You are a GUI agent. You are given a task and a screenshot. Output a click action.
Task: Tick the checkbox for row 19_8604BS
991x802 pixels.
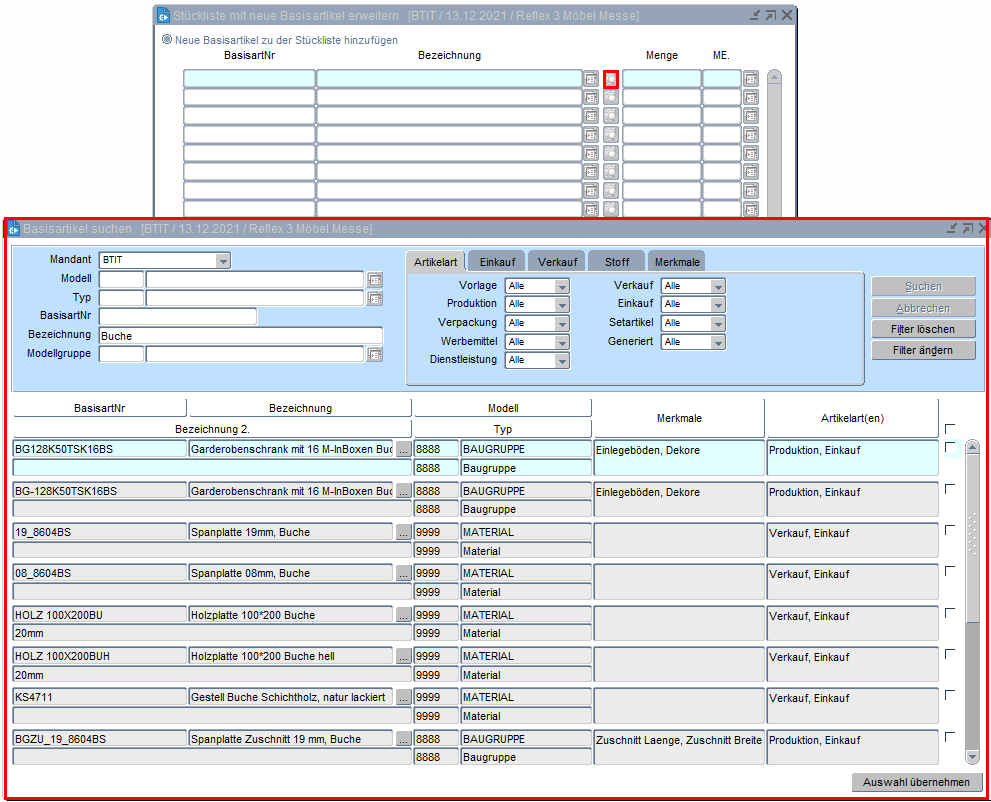[x=950, y=530]
